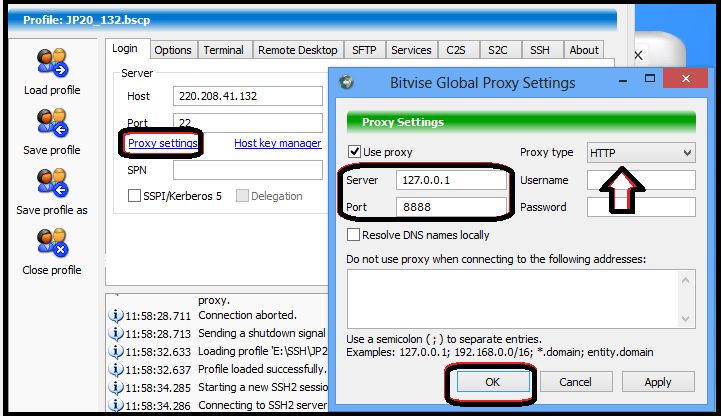Click the X button behind the dialog
Image resolution: width=721 pixels, height=416 pixels.
point(638,56)
